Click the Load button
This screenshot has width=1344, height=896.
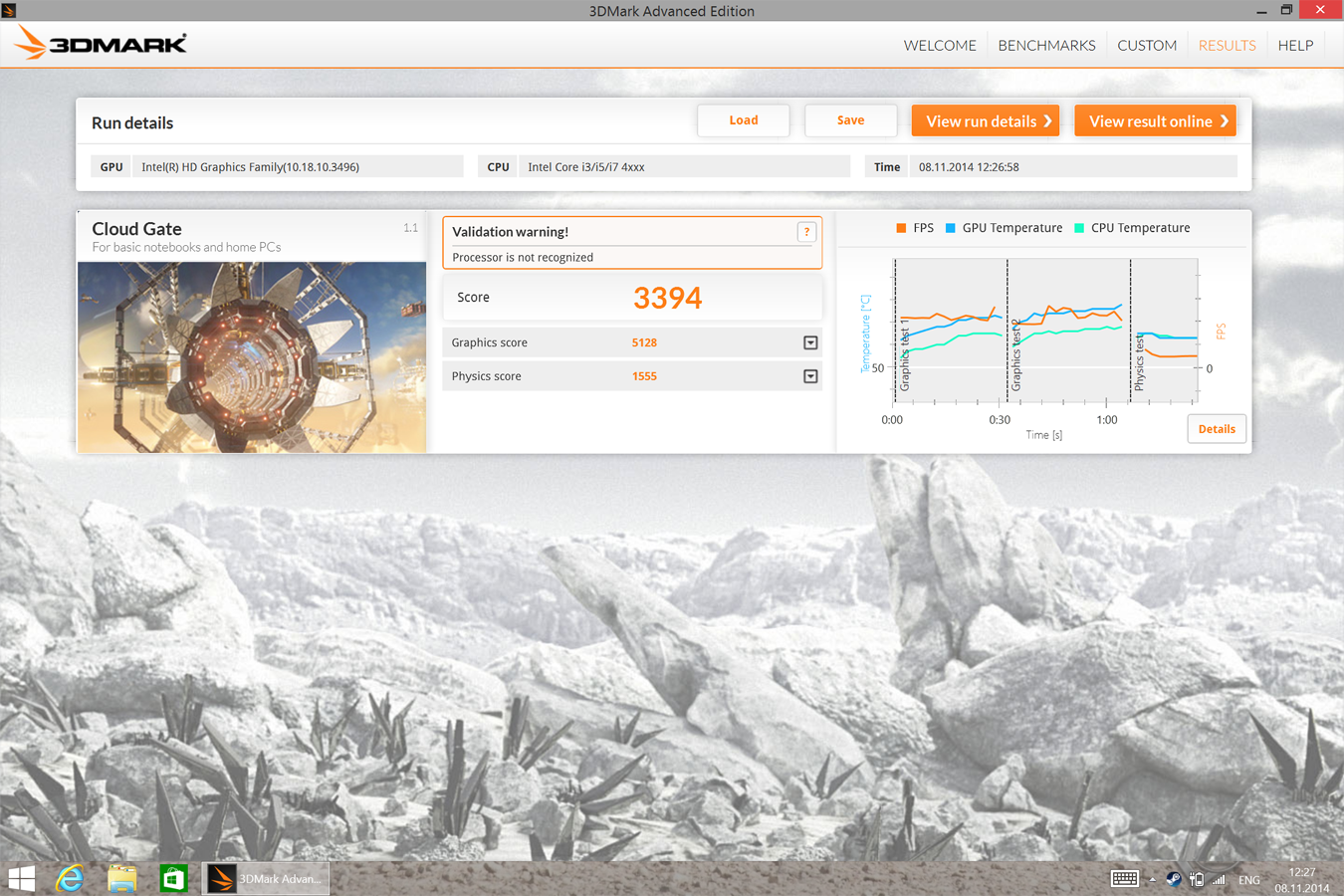coord(744,120)
